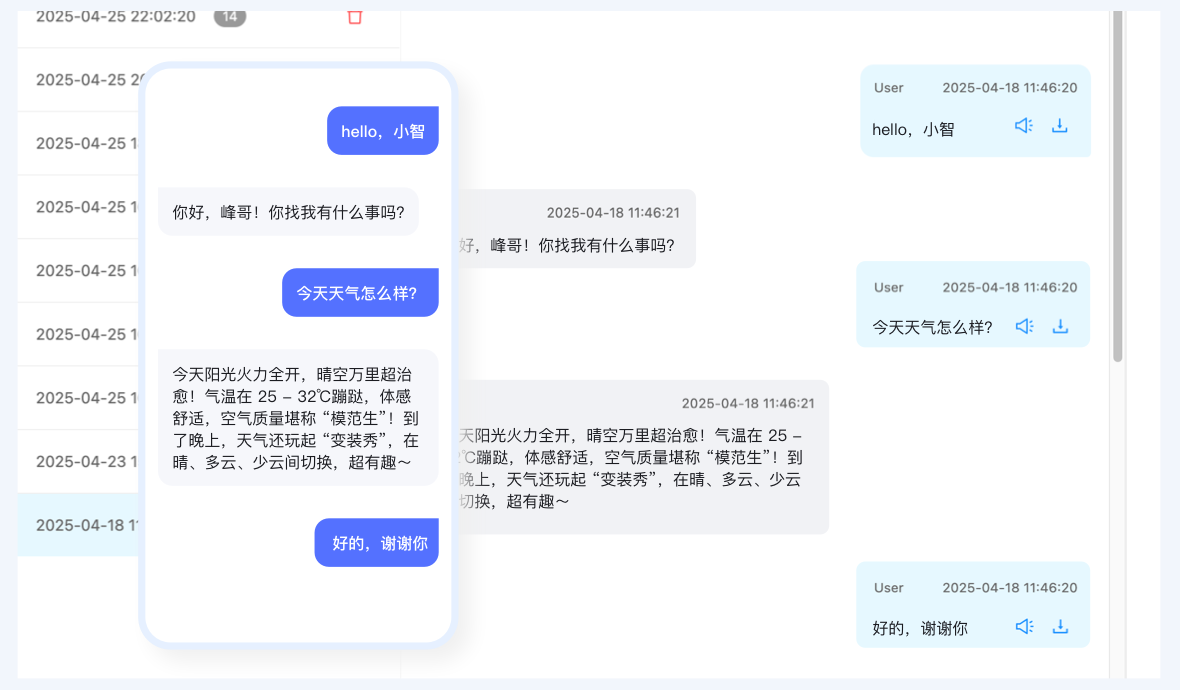The width and height of the screenshot is (1180, 690).
Task: Click the "你好，峰哥" reply bubble in phone preview
Action: (x=288, y=212)
